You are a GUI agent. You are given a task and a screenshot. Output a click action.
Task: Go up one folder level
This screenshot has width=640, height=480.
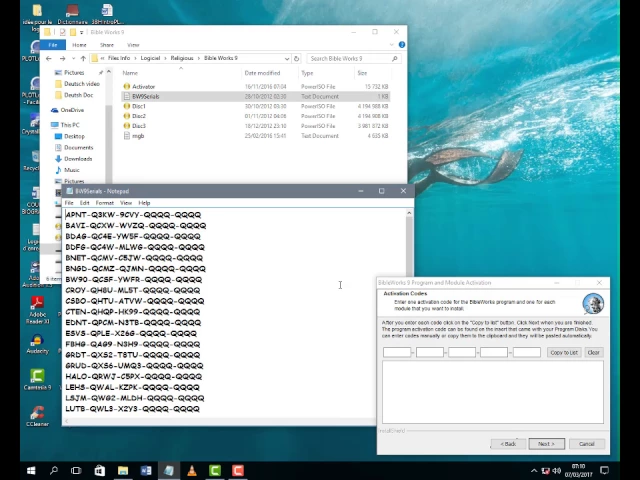click(83, 58)
